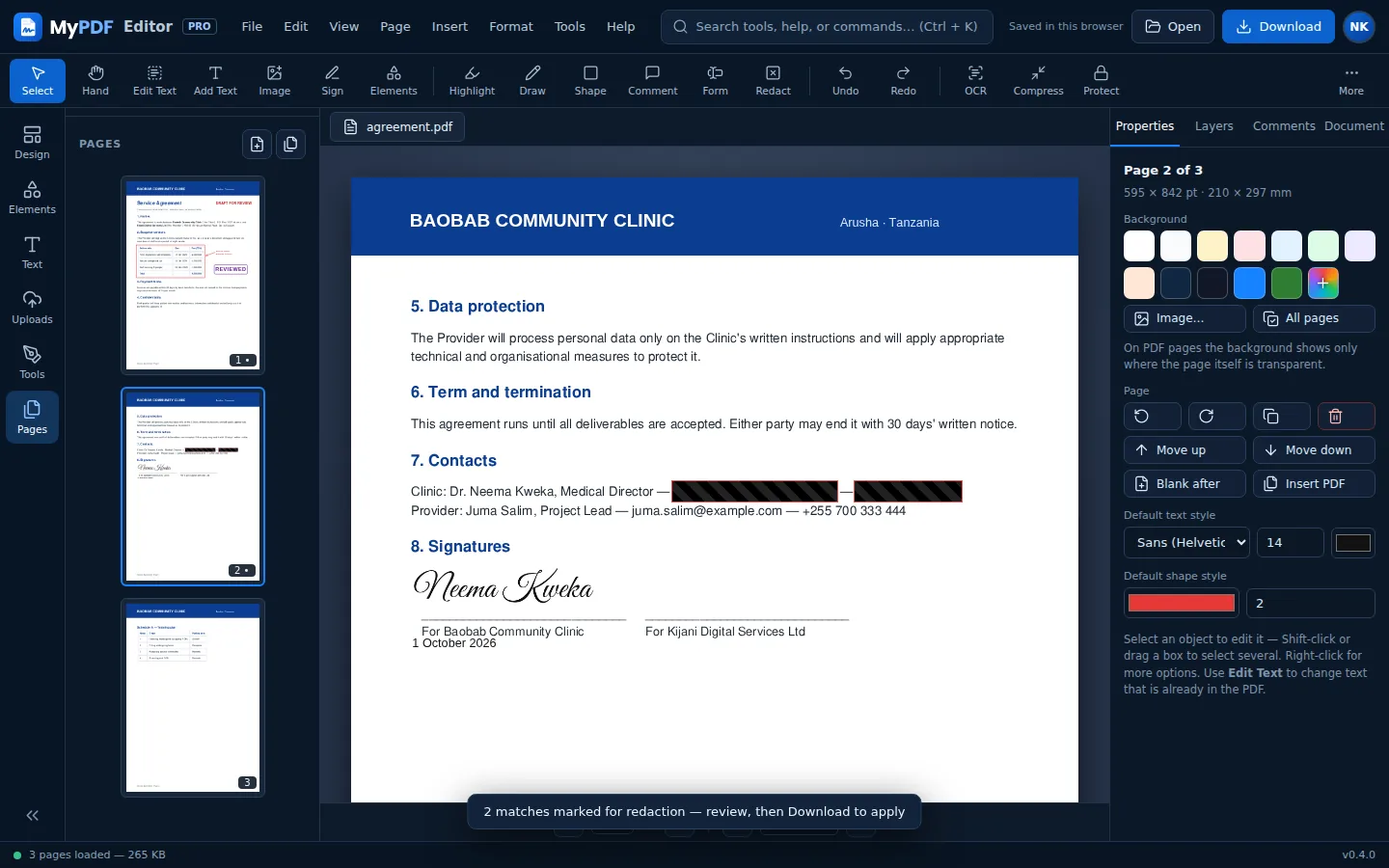The width and height of the screenshot is (1389, 868).
Task: Open the red default shape color
Action: point(1182,604)
